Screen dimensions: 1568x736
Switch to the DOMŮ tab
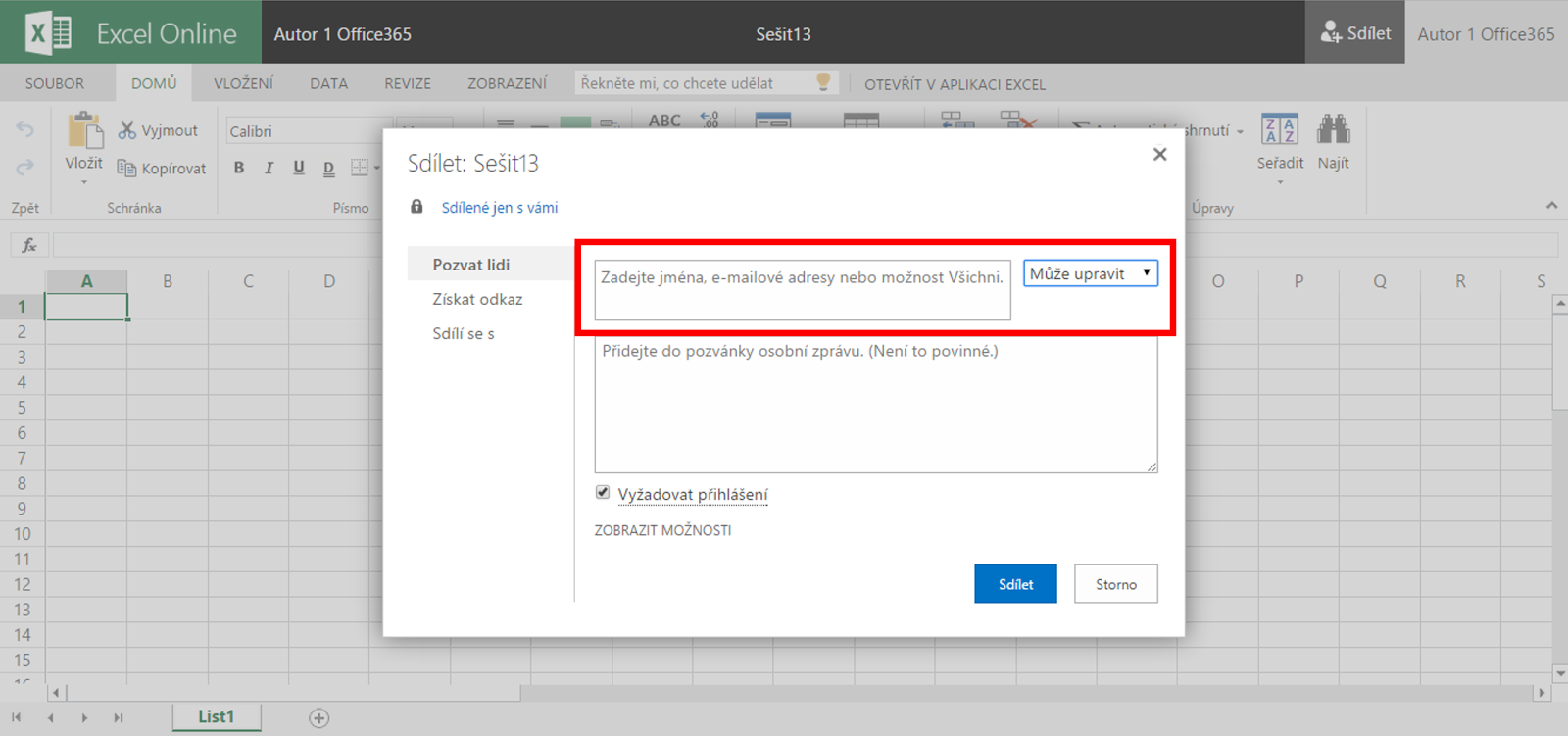point(154,83)
